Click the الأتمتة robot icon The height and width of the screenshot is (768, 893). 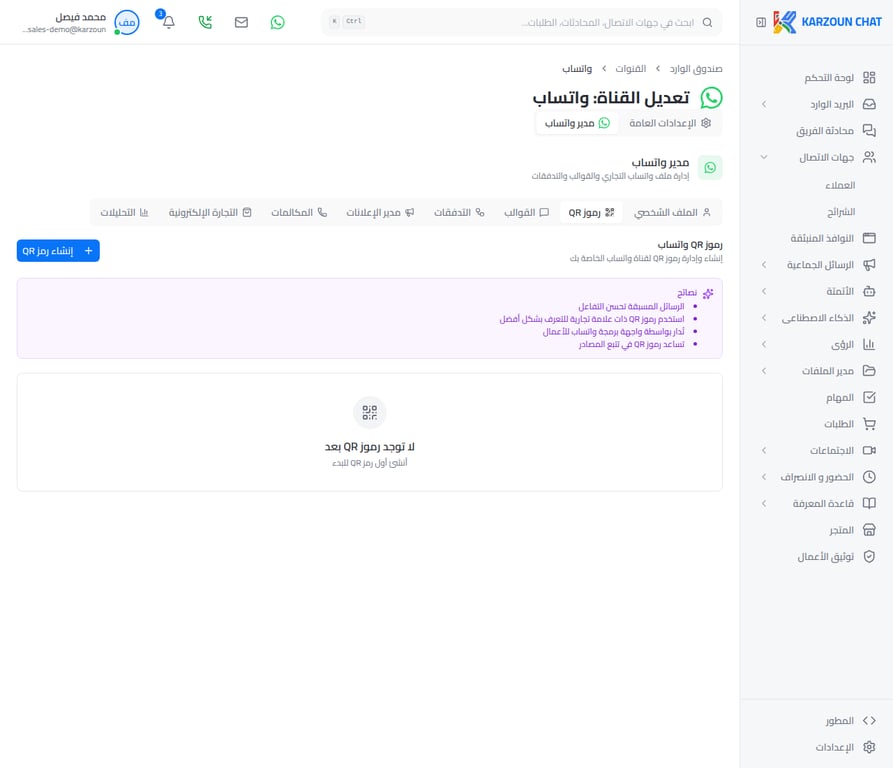point(869,291)
